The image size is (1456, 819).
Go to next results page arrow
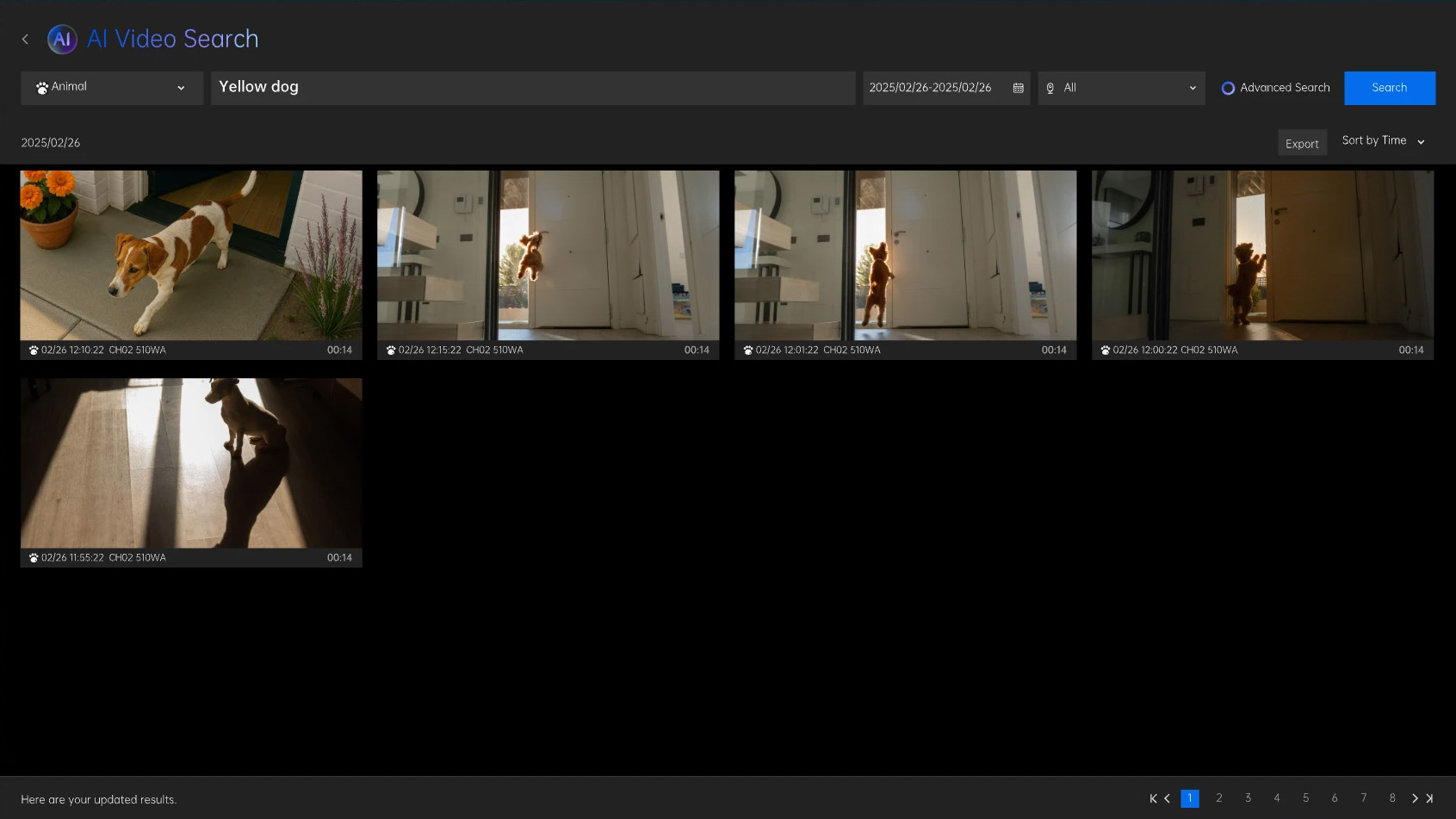coord(1415,798)
